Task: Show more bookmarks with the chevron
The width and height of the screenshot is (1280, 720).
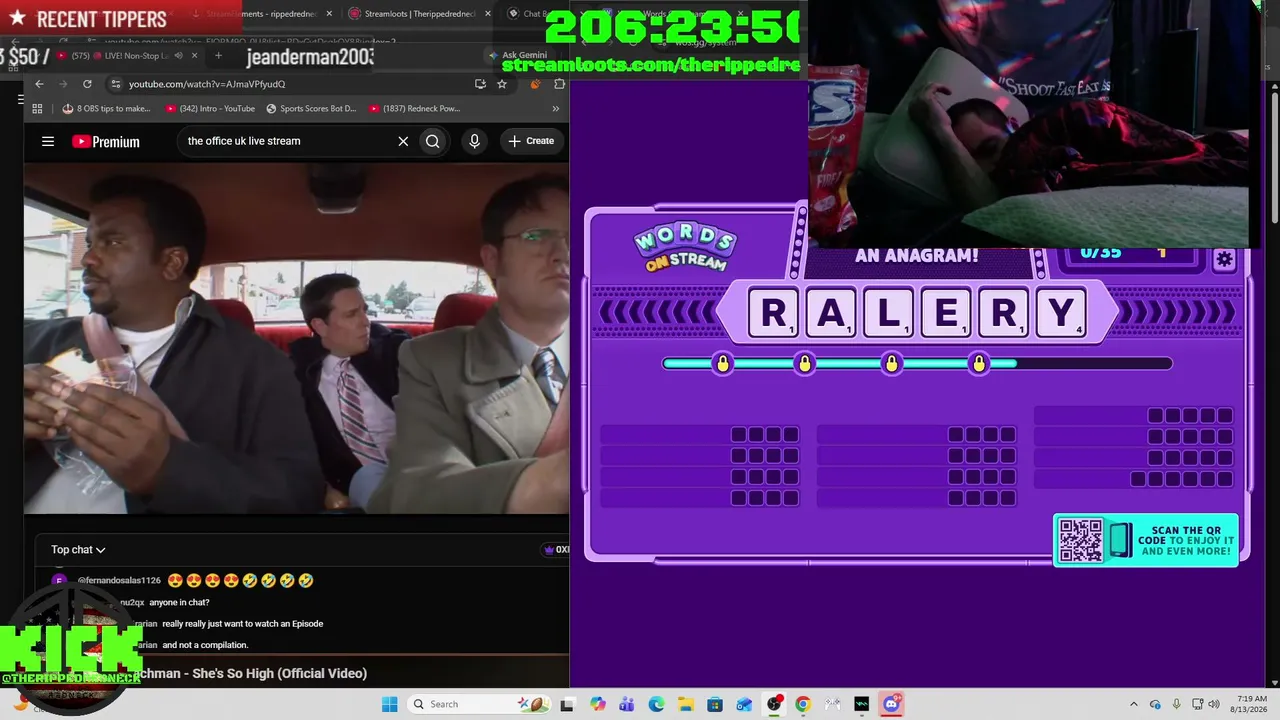Action: coord(557,108)
